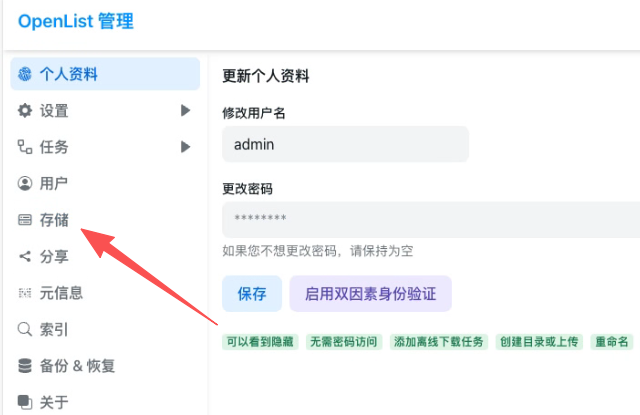This screenshot has width=640, height=415.
Task: Click the storage drive icon beside 存储
Action: 25,220
